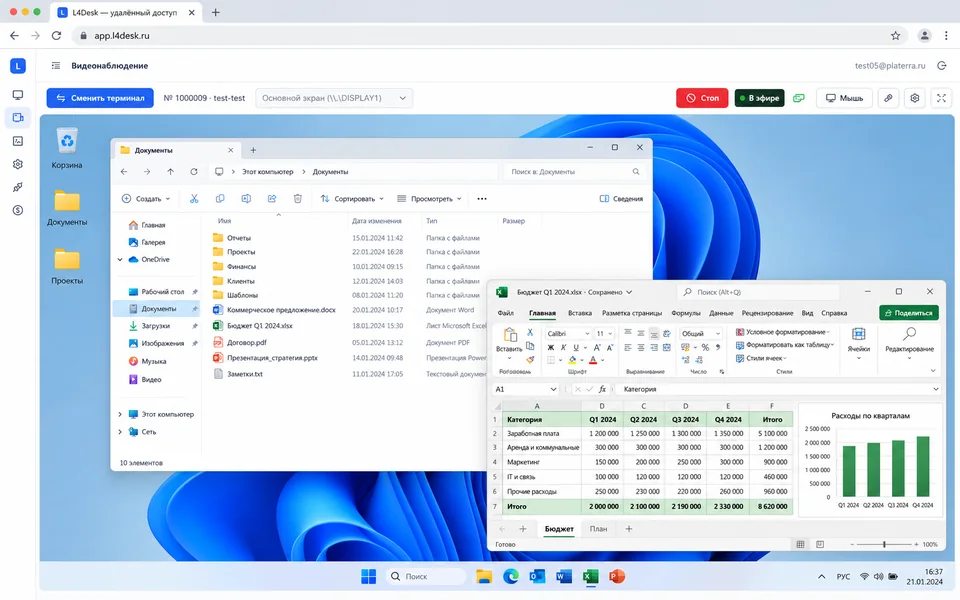Open Условное форматирование in Excel
Image resolution: width=960 pixels, height=600 pixels.
point(782,332)
